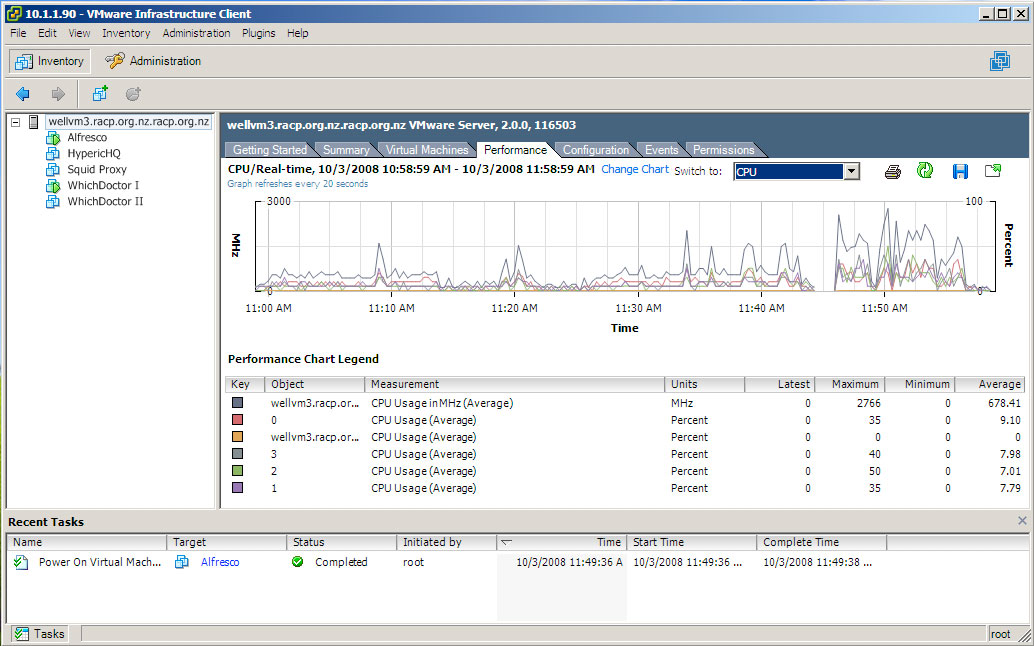Screen dimensions: 1034x646
Task: Select the Squid Proxy VM icon
Action: tap(53, 169)
